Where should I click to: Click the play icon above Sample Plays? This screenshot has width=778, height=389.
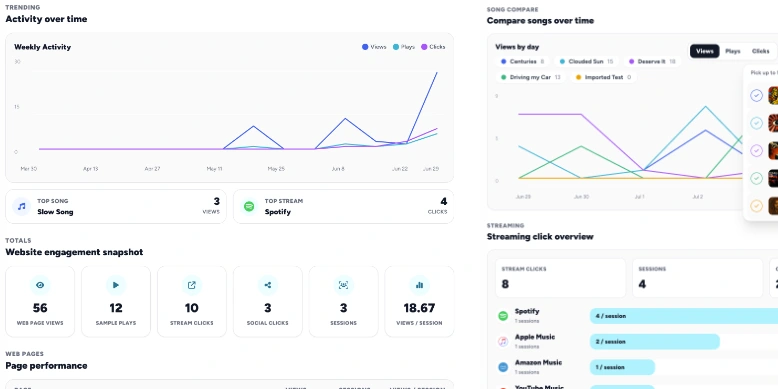point(116,285)
